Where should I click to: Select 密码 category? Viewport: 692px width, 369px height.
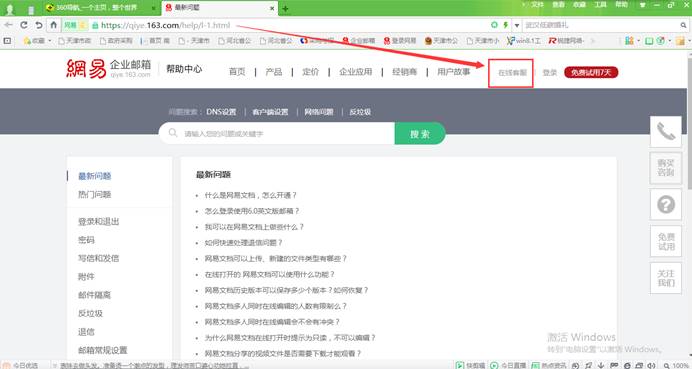click(x=86, y=240)
